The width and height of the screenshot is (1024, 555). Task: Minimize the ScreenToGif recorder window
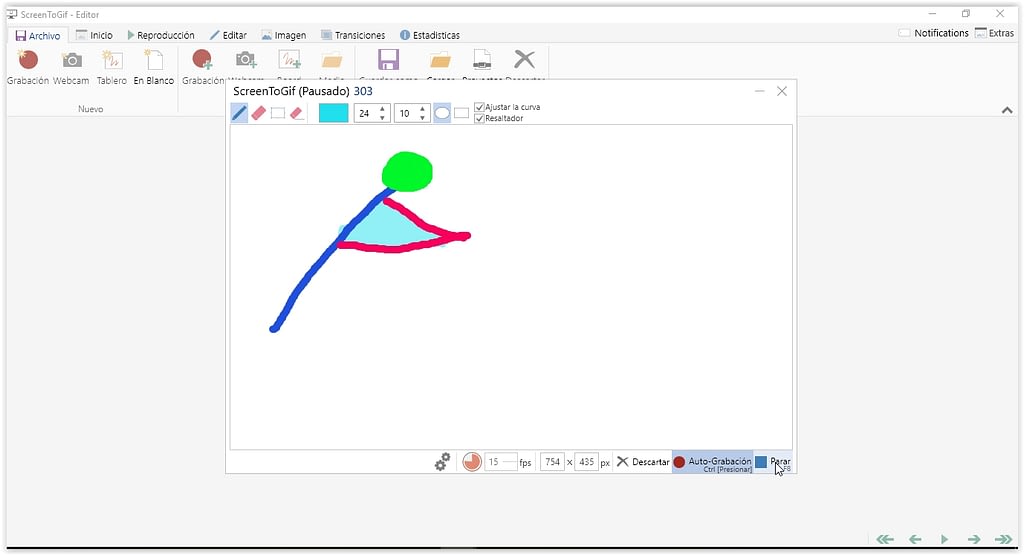click(760, 91)
